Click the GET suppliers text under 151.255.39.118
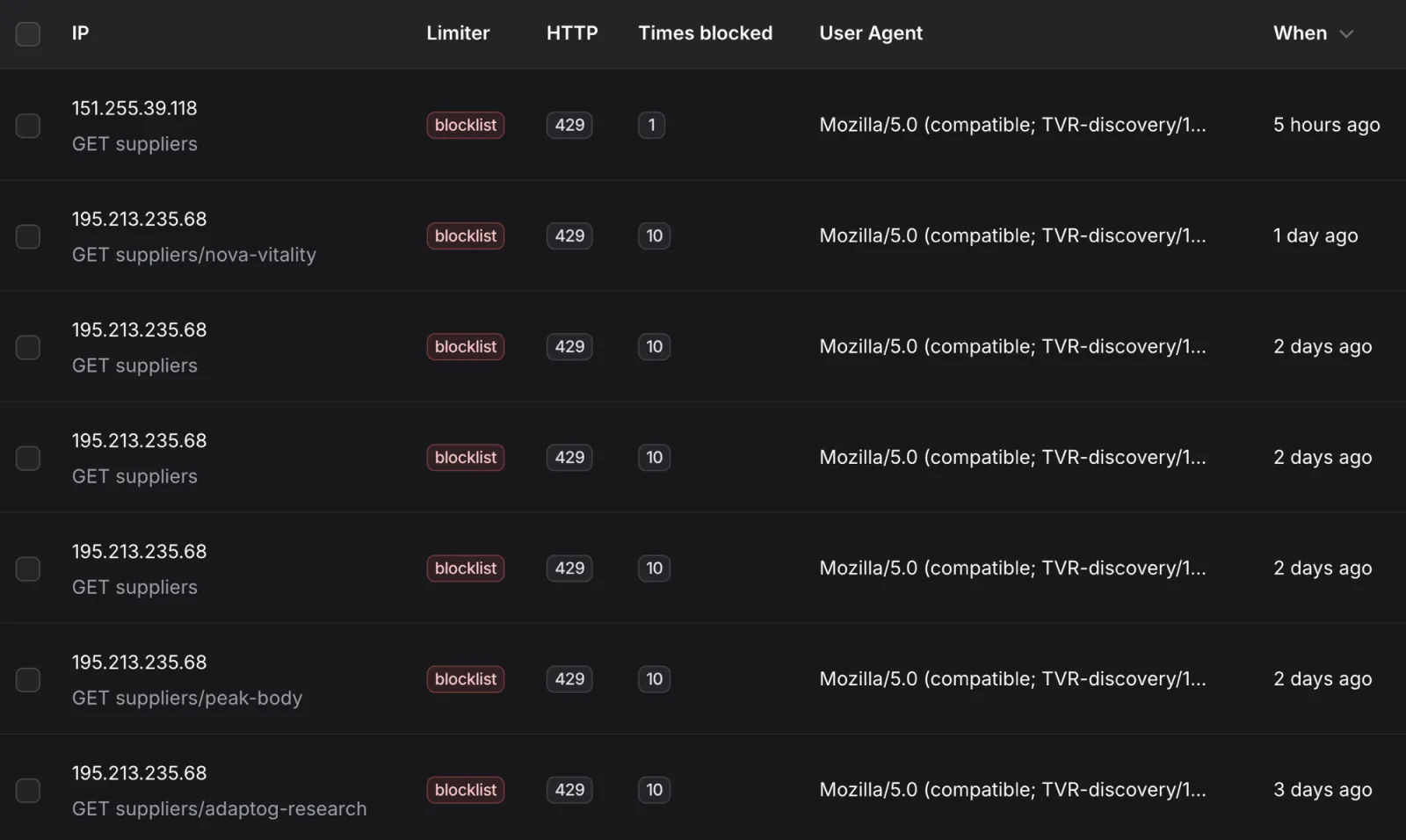The image size is (1406, 840). click(134, 144)
